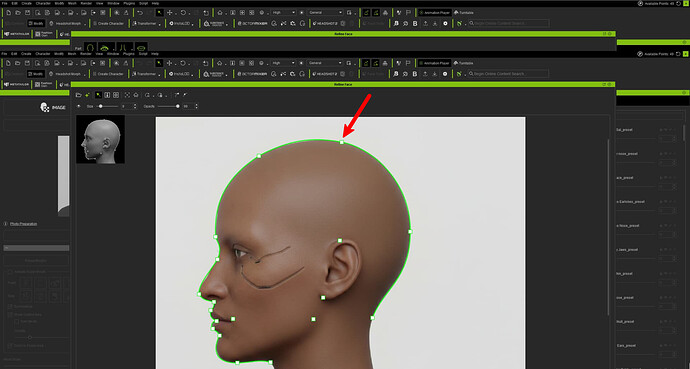The image size is (690, 369).
Task: Click the Headshot 2 button in front window
Action: coord(324,74)
